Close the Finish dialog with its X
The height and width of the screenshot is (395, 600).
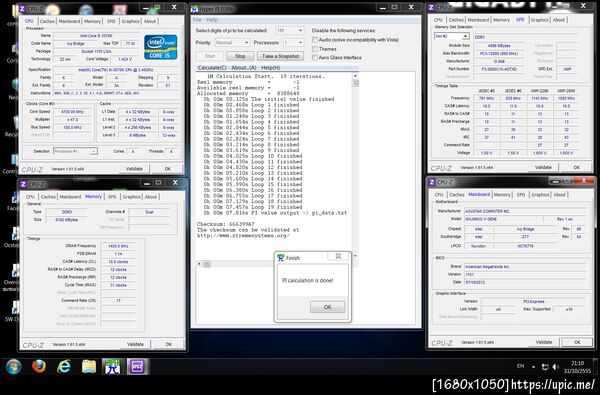pos(338,256)
